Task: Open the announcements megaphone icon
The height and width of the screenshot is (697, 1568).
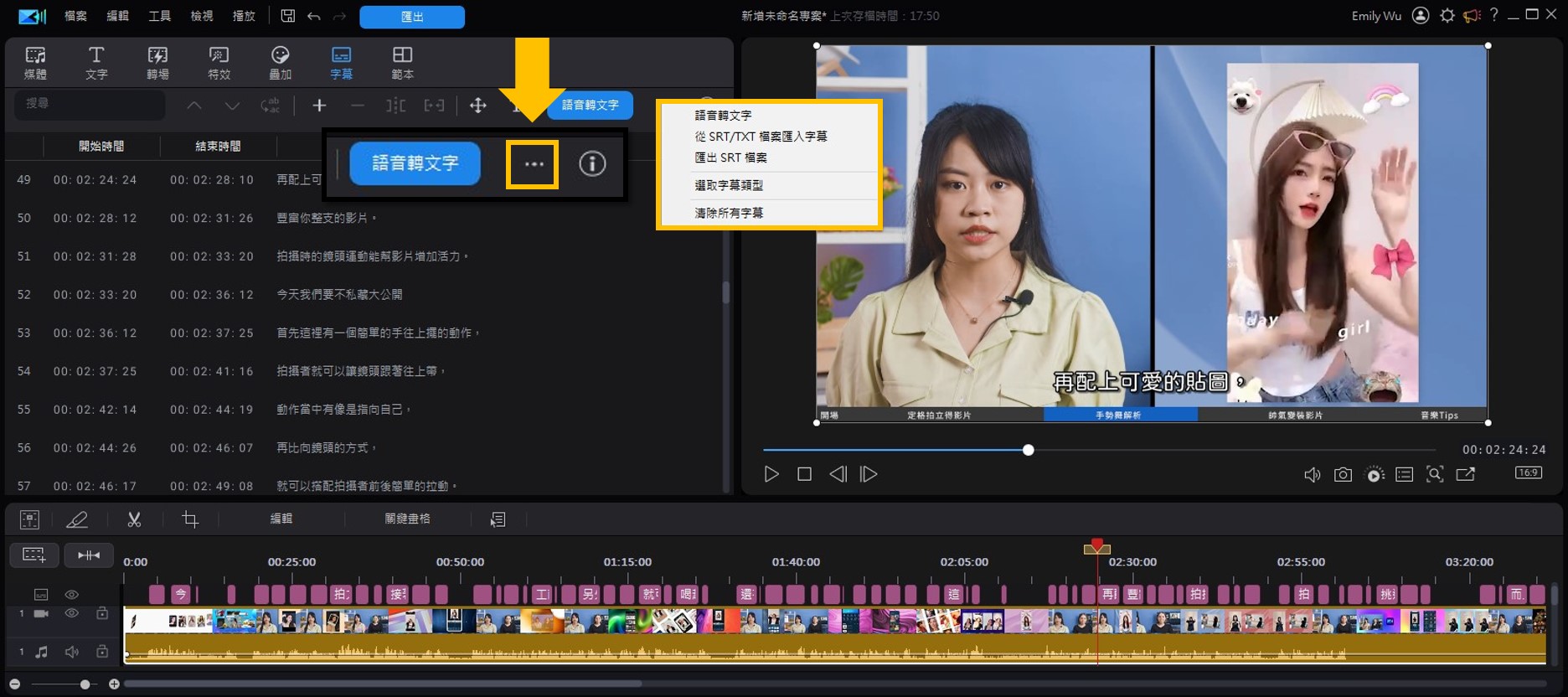Action: (1472, 15)
